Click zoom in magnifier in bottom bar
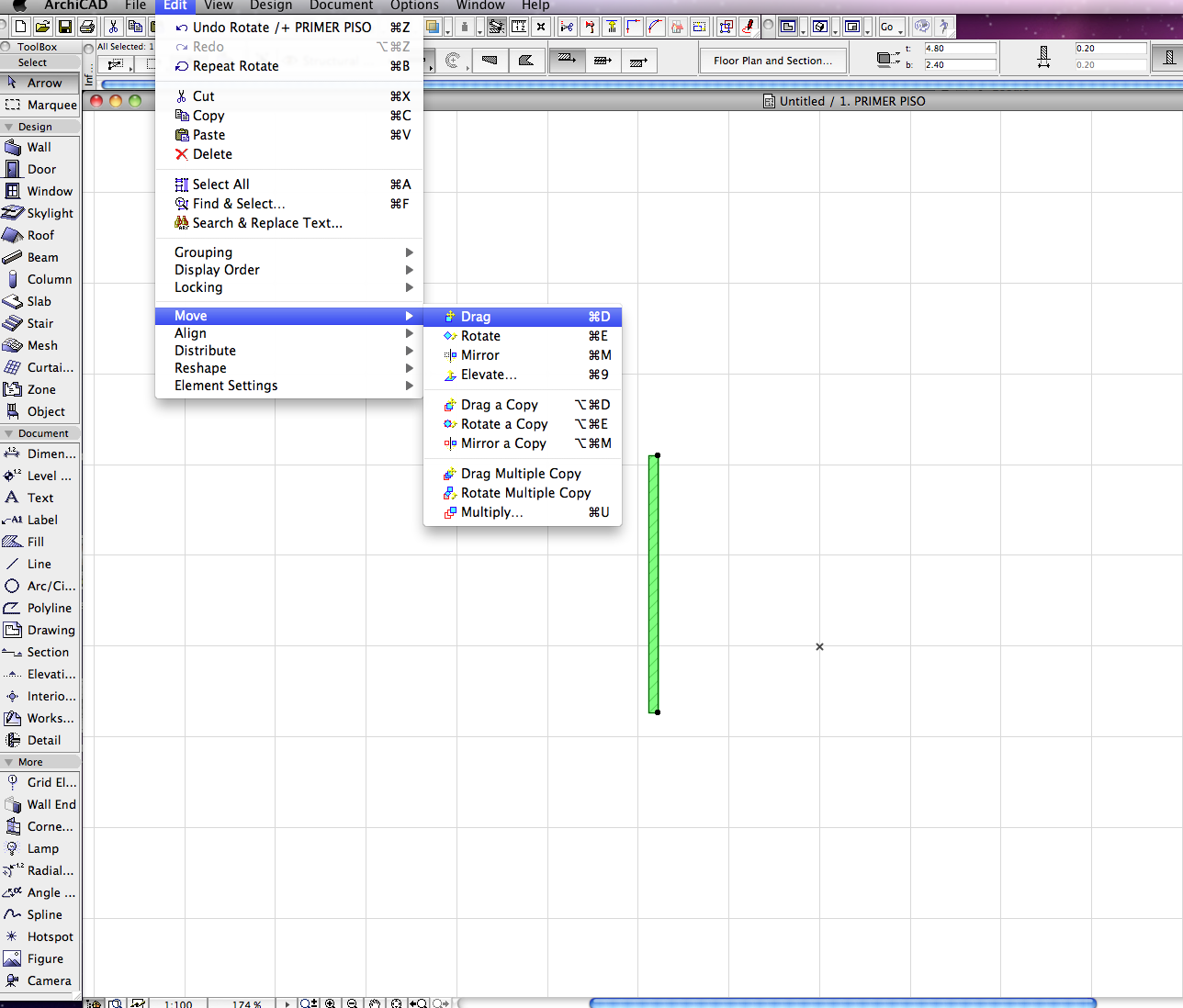Screen dimensions: 1183x1008 pos(331,1003)
